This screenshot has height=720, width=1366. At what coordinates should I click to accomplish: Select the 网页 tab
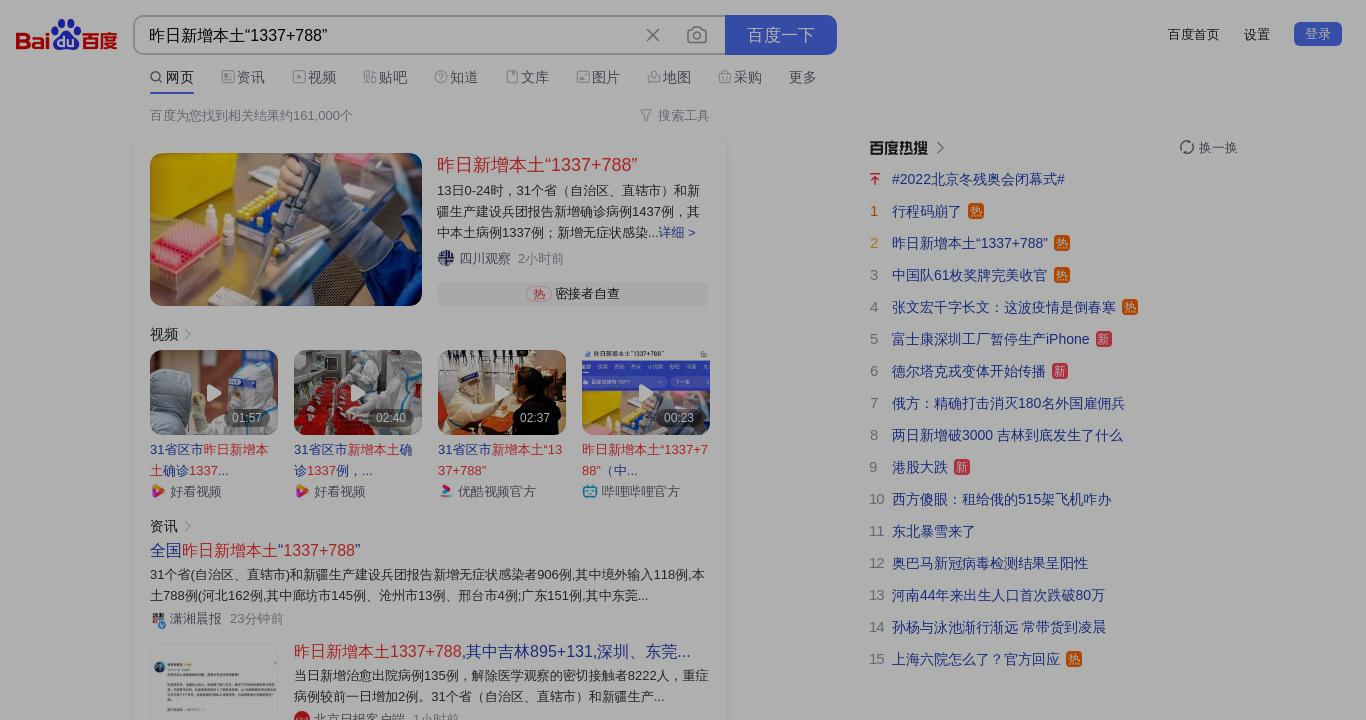(x=172, y=77)
